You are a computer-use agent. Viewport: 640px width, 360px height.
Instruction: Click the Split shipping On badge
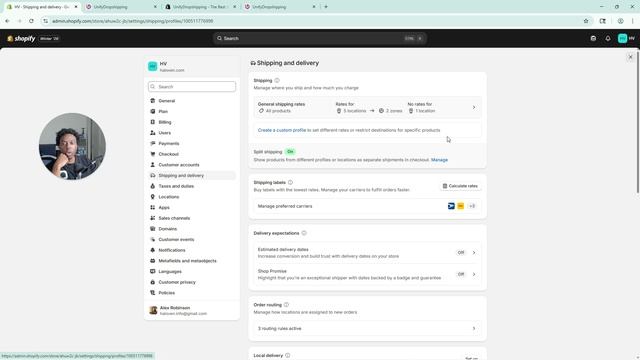pyautogui.click(x=290, y=152)
